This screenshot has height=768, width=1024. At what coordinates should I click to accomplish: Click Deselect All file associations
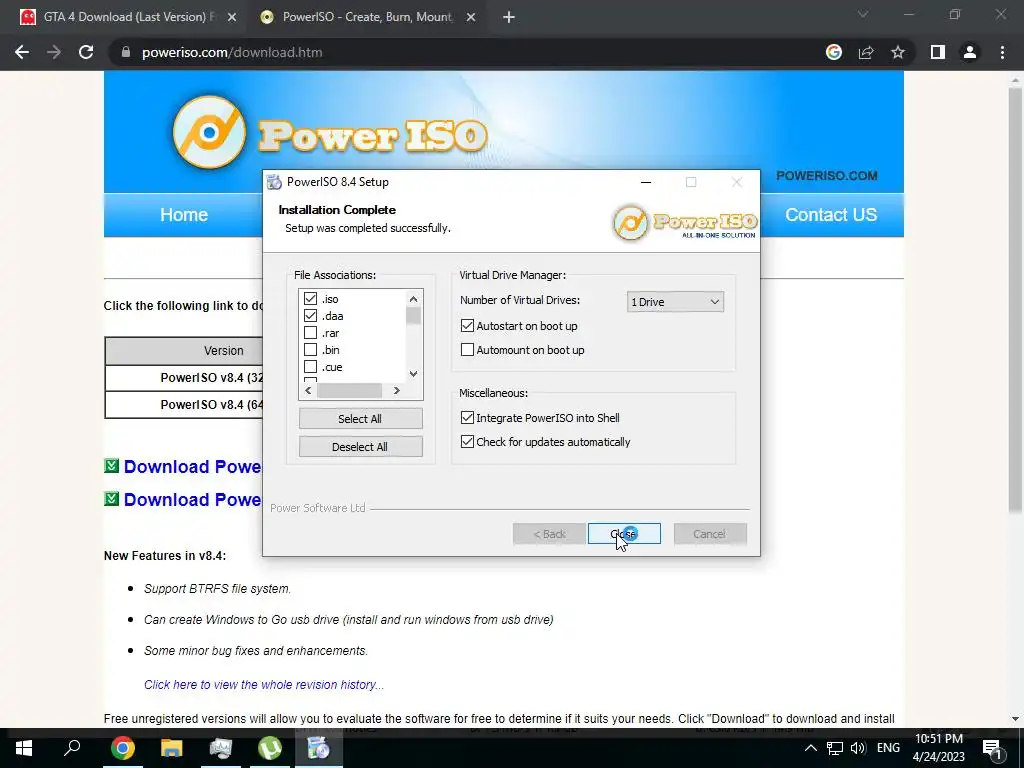pos(360,447)
